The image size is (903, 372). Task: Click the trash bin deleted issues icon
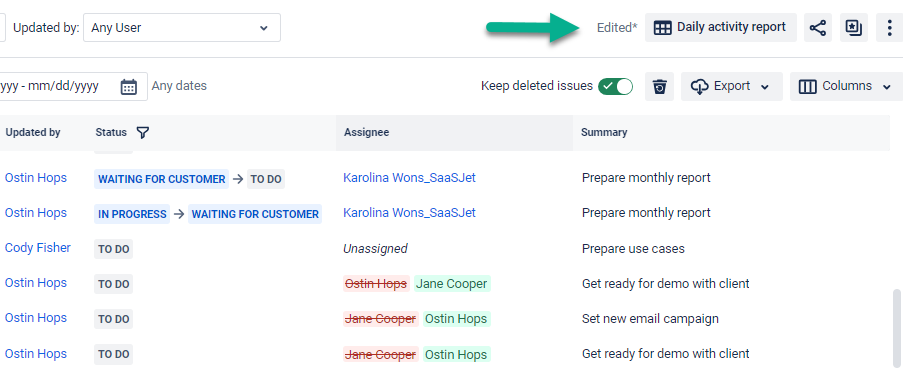(659, 86)
